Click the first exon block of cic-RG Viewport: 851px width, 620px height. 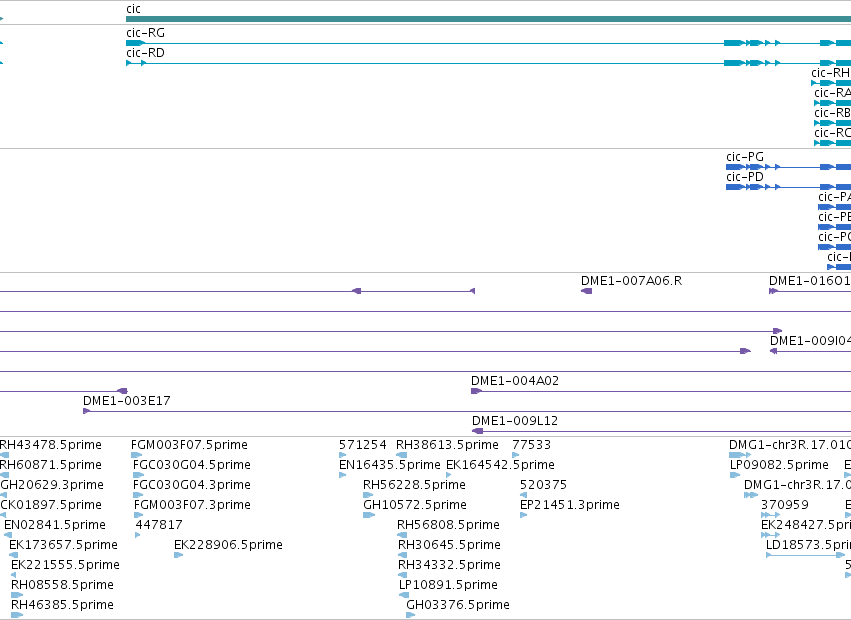[136, 43]
